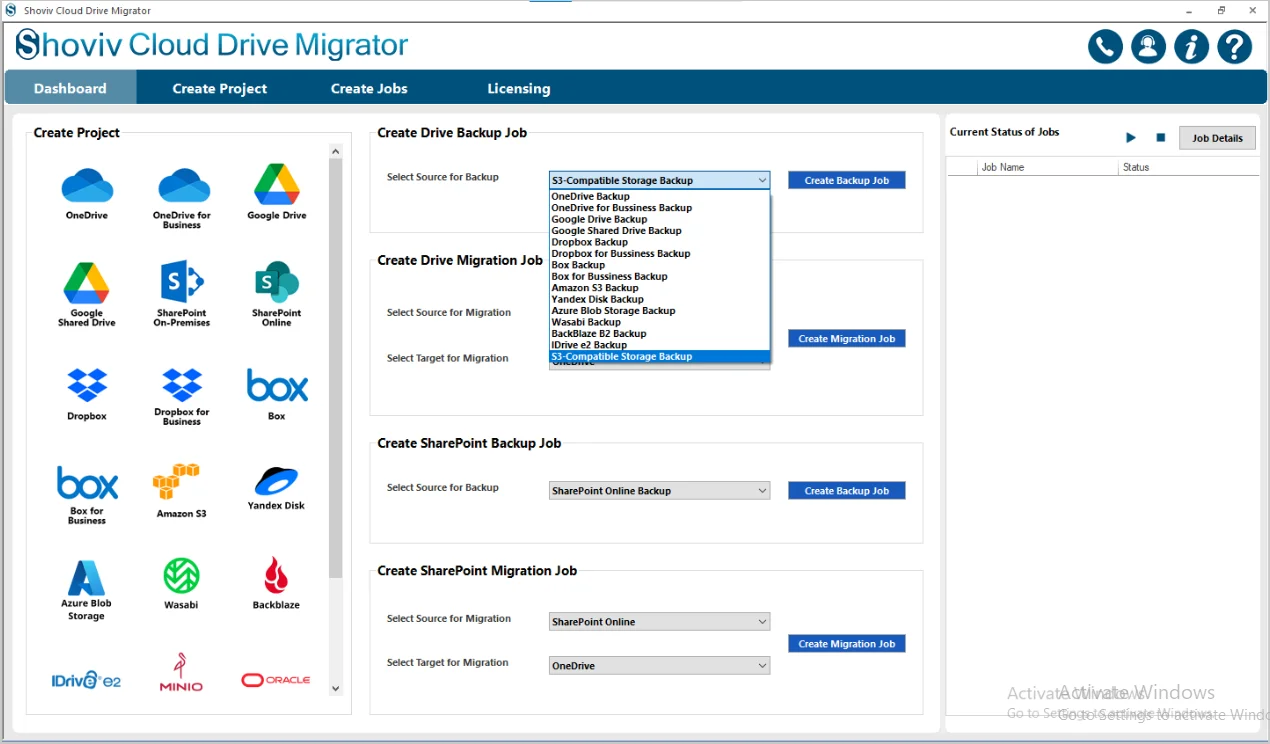
Task: Click the Job Name column header
Action: pyautogui.click(x=1047, y=168)
